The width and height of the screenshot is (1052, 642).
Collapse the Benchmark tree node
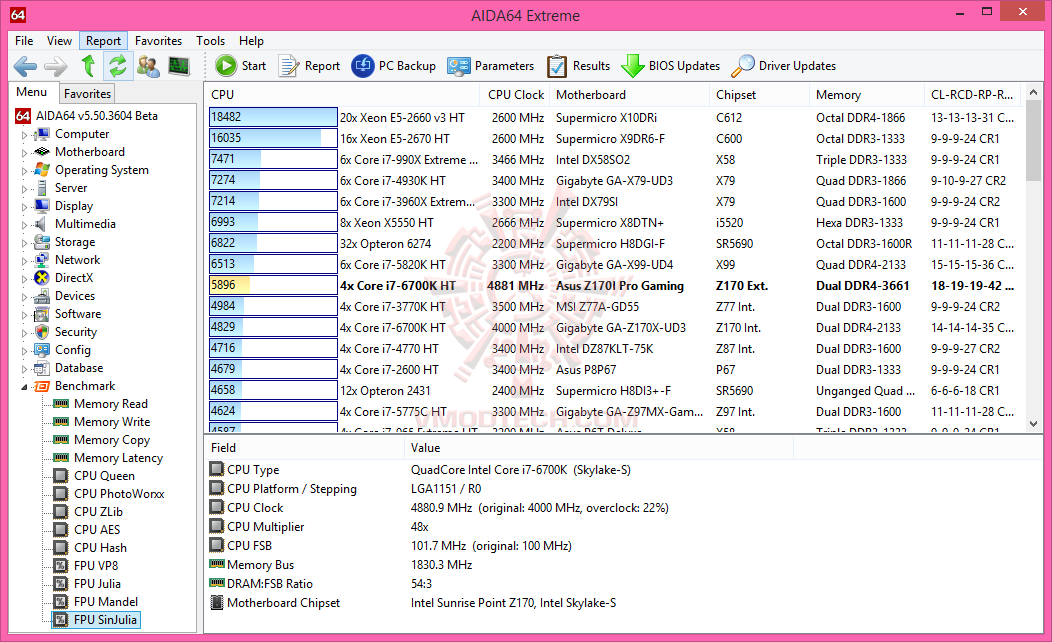pos(24,386)
